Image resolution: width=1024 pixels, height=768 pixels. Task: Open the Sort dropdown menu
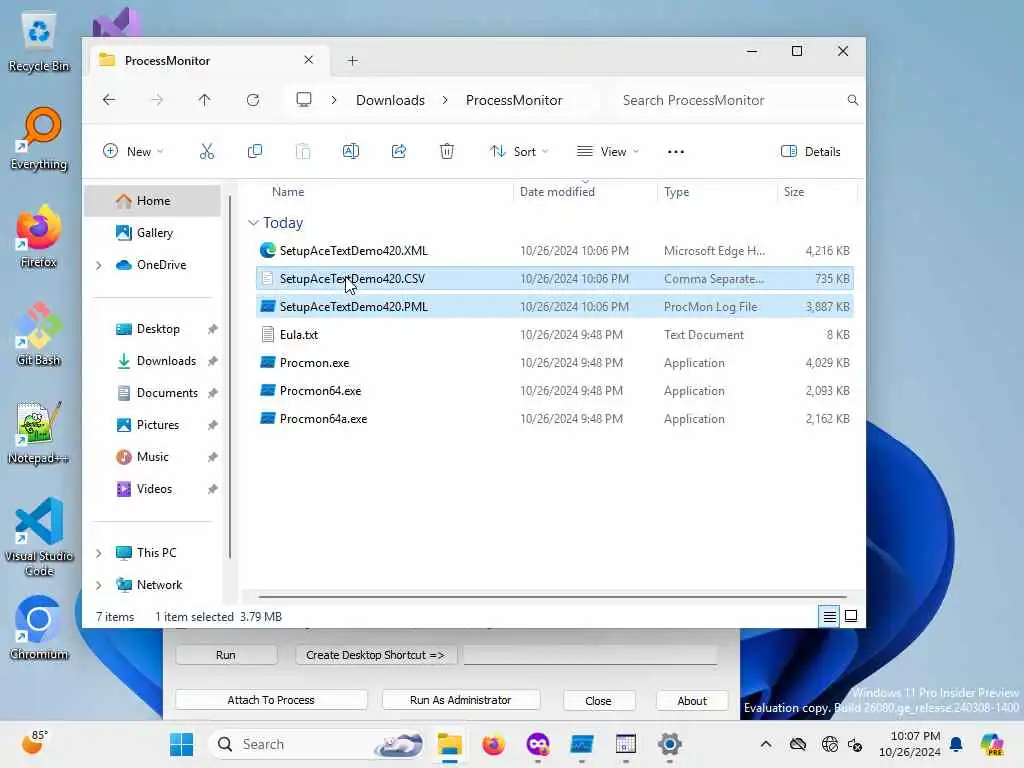[519, 152]
